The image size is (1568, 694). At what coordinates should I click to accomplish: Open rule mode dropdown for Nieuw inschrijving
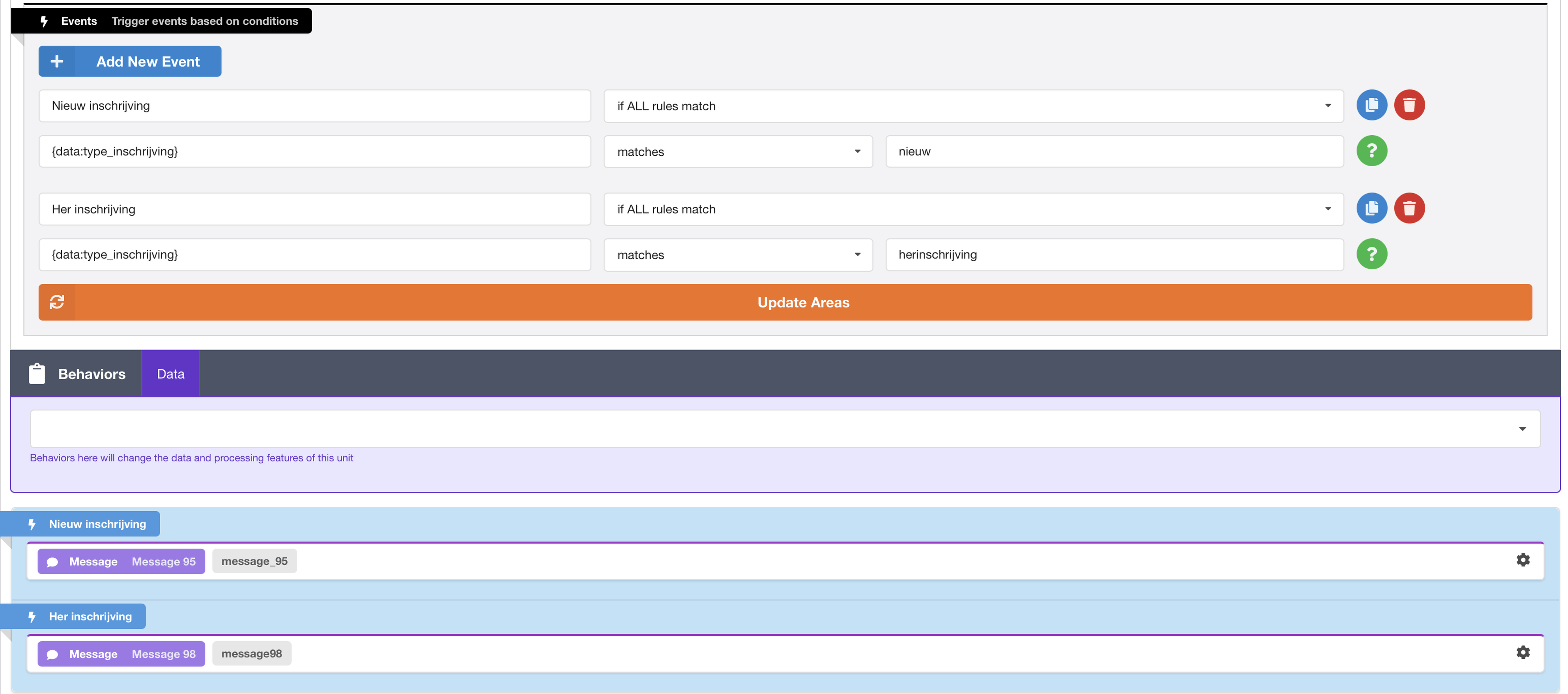click(973, 106)
